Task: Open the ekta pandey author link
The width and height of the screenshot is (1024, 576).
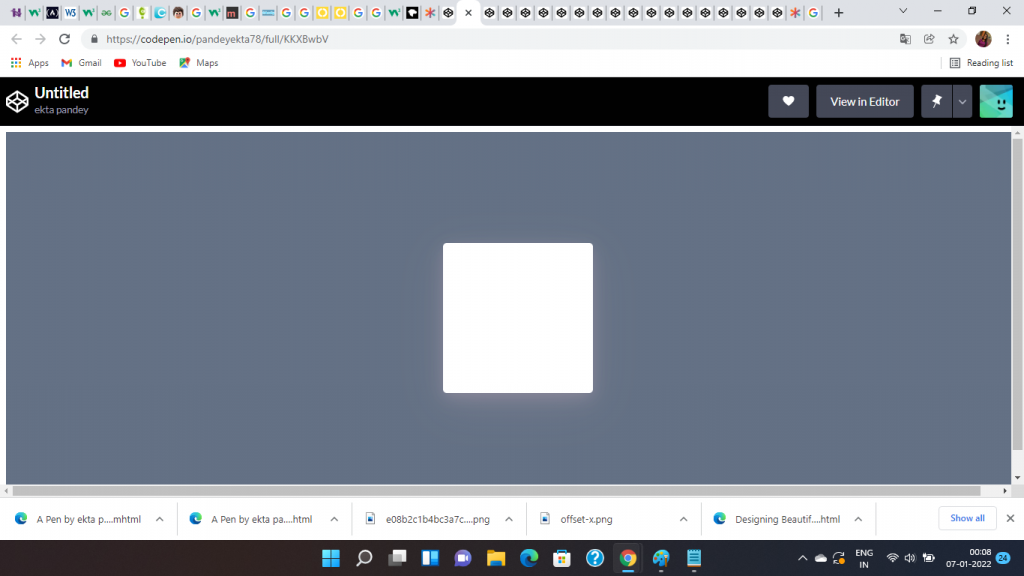Action: [61, 110]
